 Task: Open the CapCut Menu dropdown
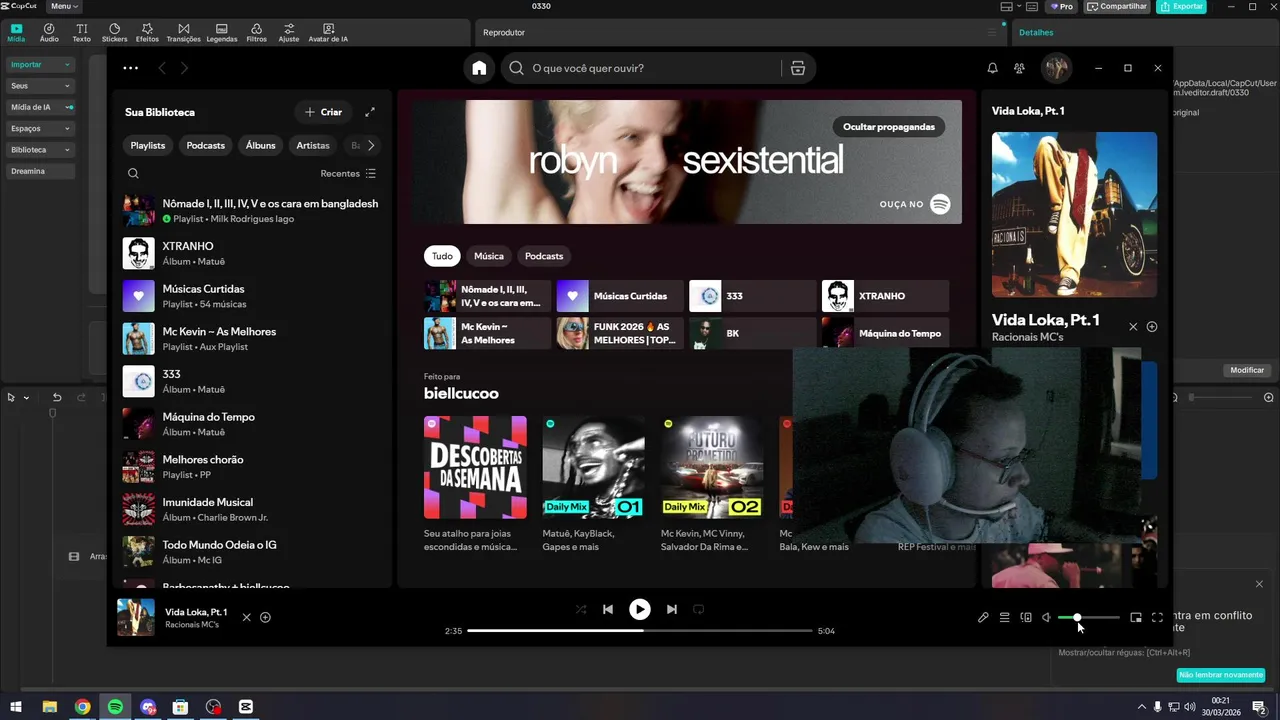pos(64,6)
